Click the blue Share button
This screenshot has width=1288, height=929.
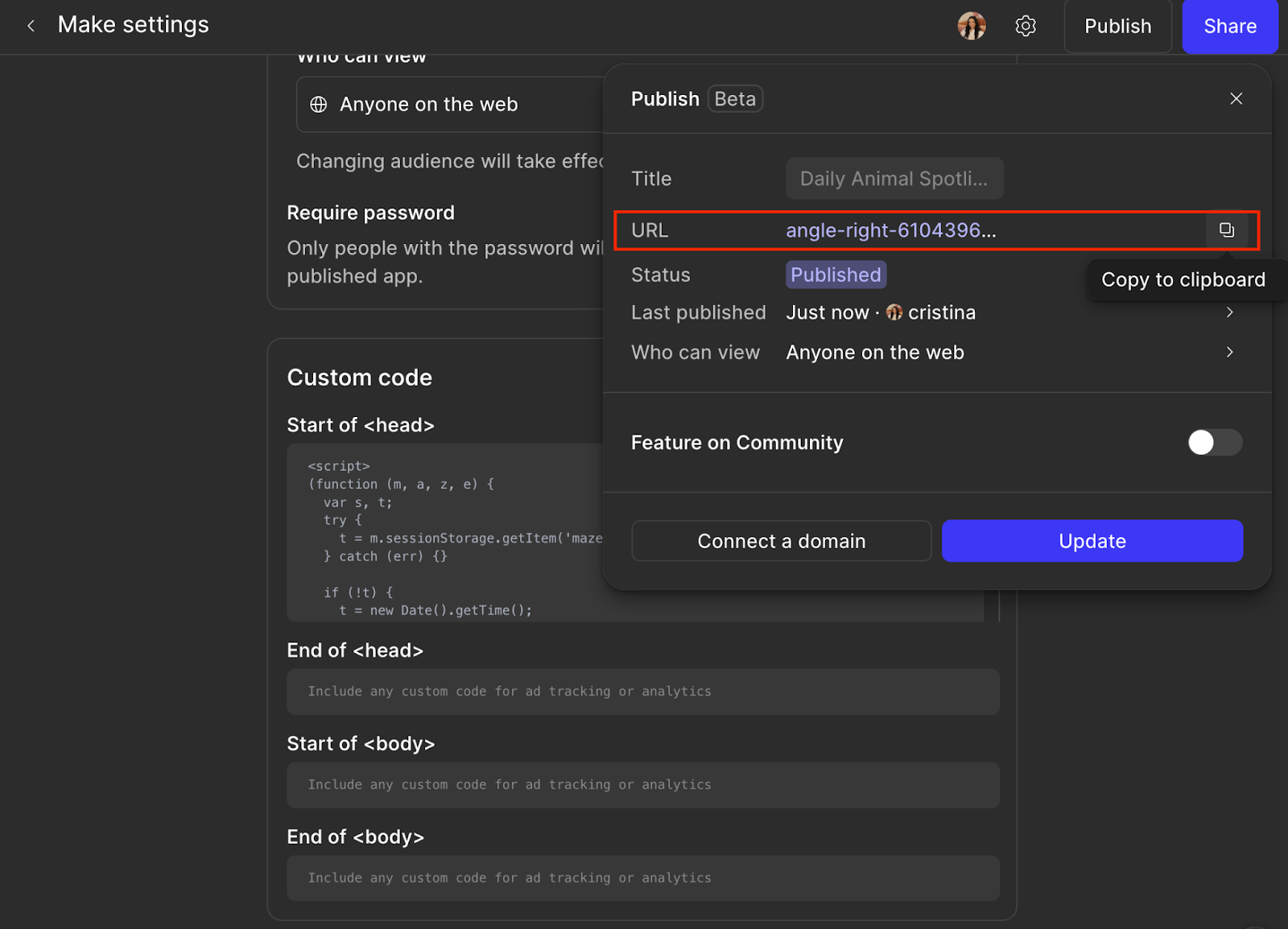pyautogui.click(x=1229, y=27)
